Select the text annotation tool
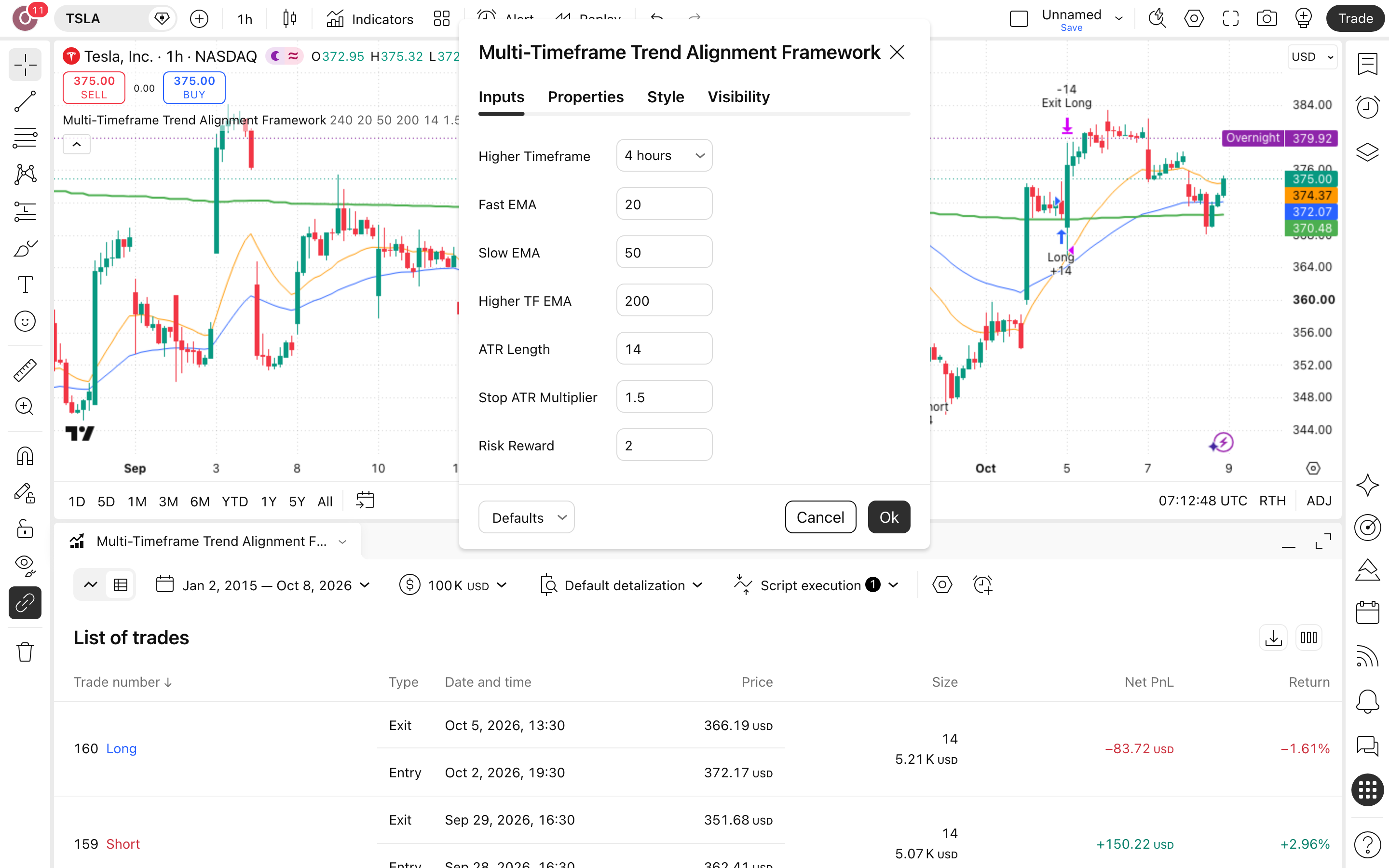 coord(25,285)
